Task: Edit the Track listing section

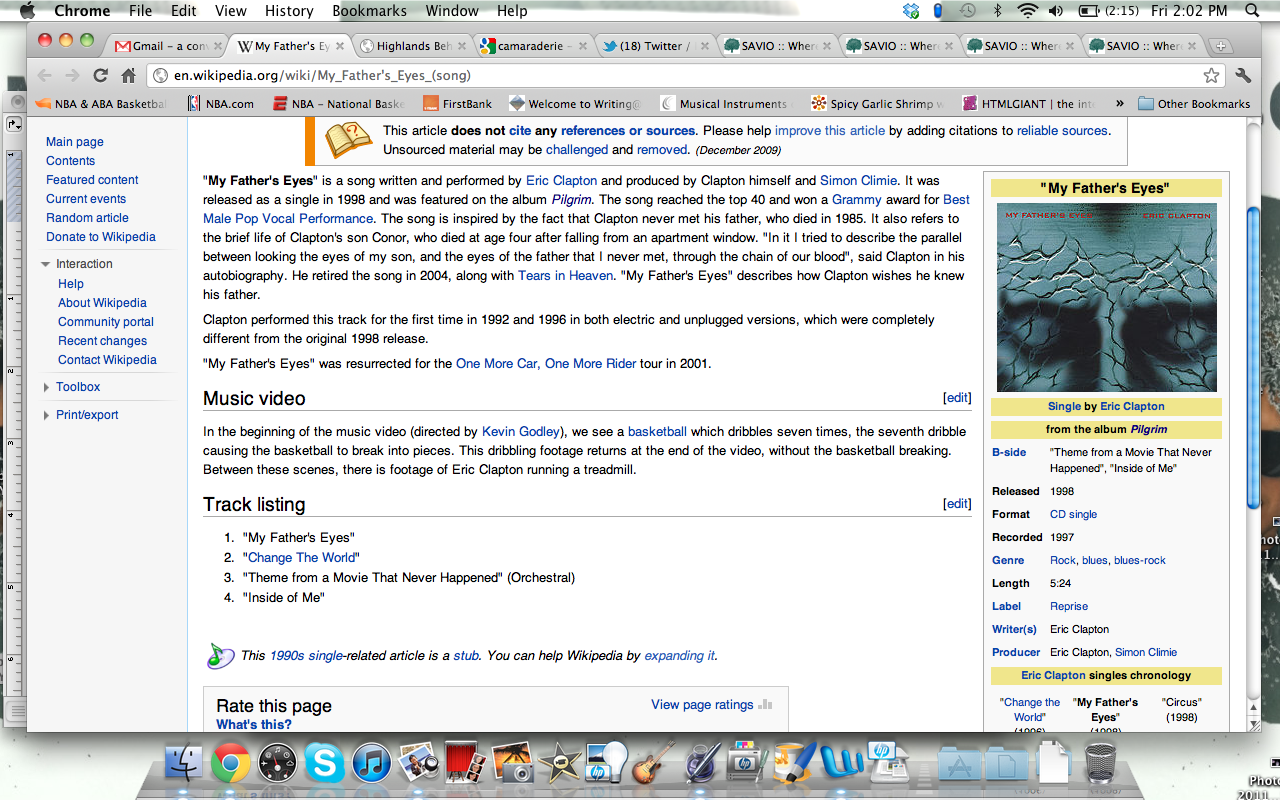Action: (957, 504)
